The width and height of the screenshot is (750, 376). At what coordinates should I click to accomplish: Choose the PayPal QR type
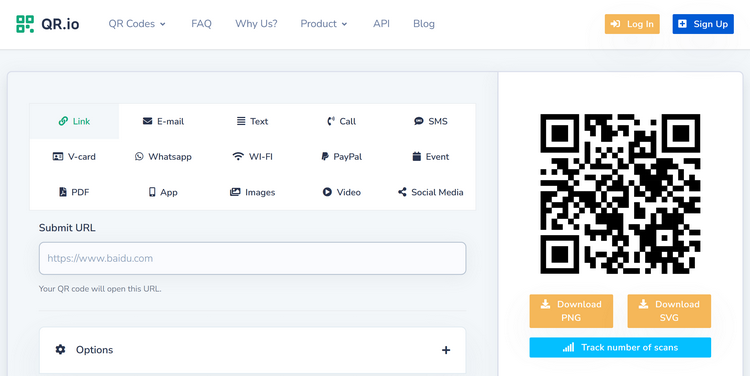pyautogui.click(x=342, y=157)
